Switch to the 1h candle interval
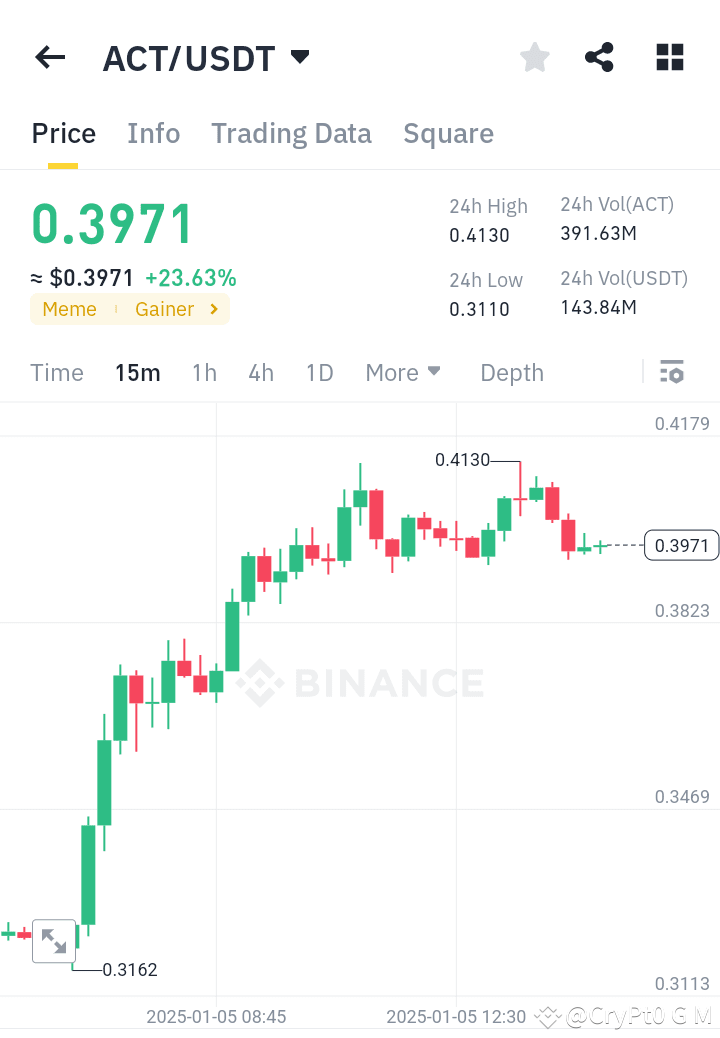Viewport: 720px width, 1038px height. tap(204, 372)
